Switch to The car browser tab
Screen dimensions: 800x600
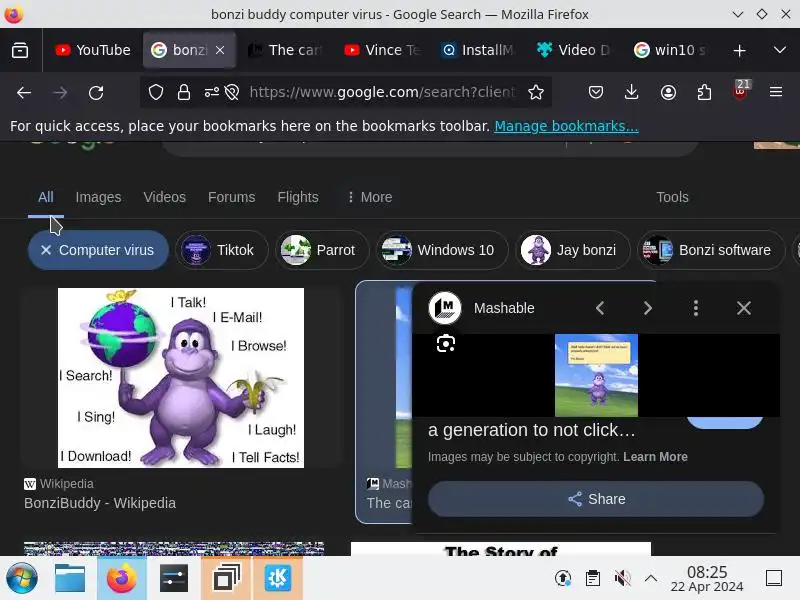[286, 50]
